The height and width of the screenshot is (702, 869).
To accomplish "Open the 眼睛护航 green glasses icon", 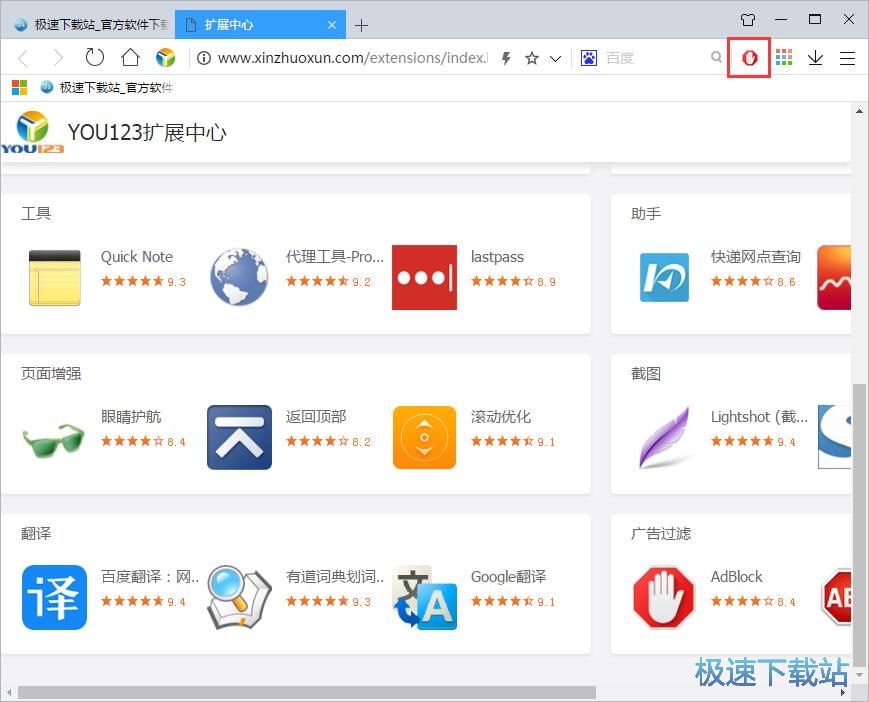I will click(53, 439).
